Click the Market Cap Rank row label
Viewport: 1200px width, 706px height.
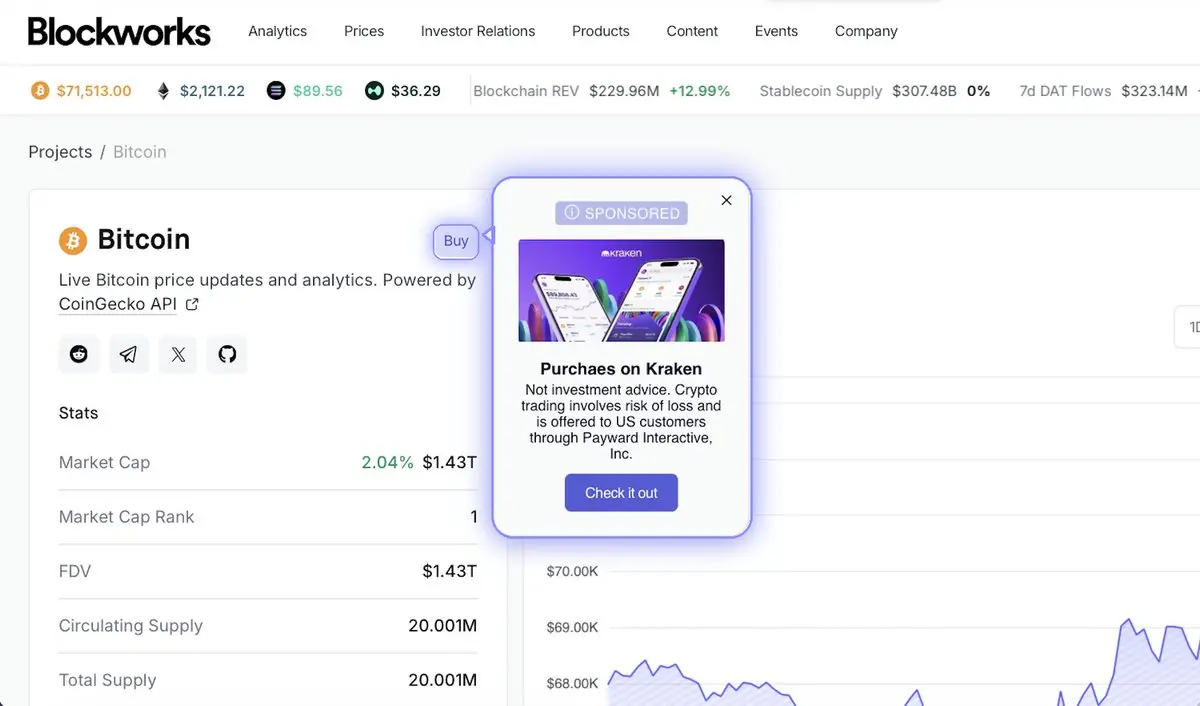point(126,517)
